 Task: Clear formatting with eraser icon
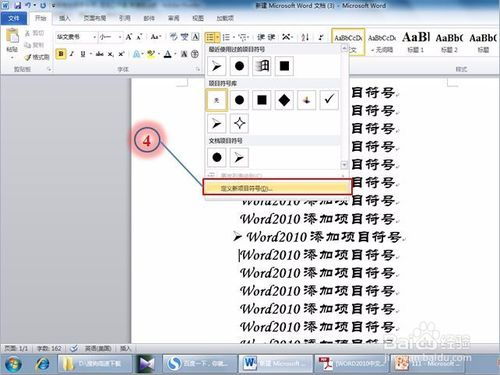[x=173, y=37]
